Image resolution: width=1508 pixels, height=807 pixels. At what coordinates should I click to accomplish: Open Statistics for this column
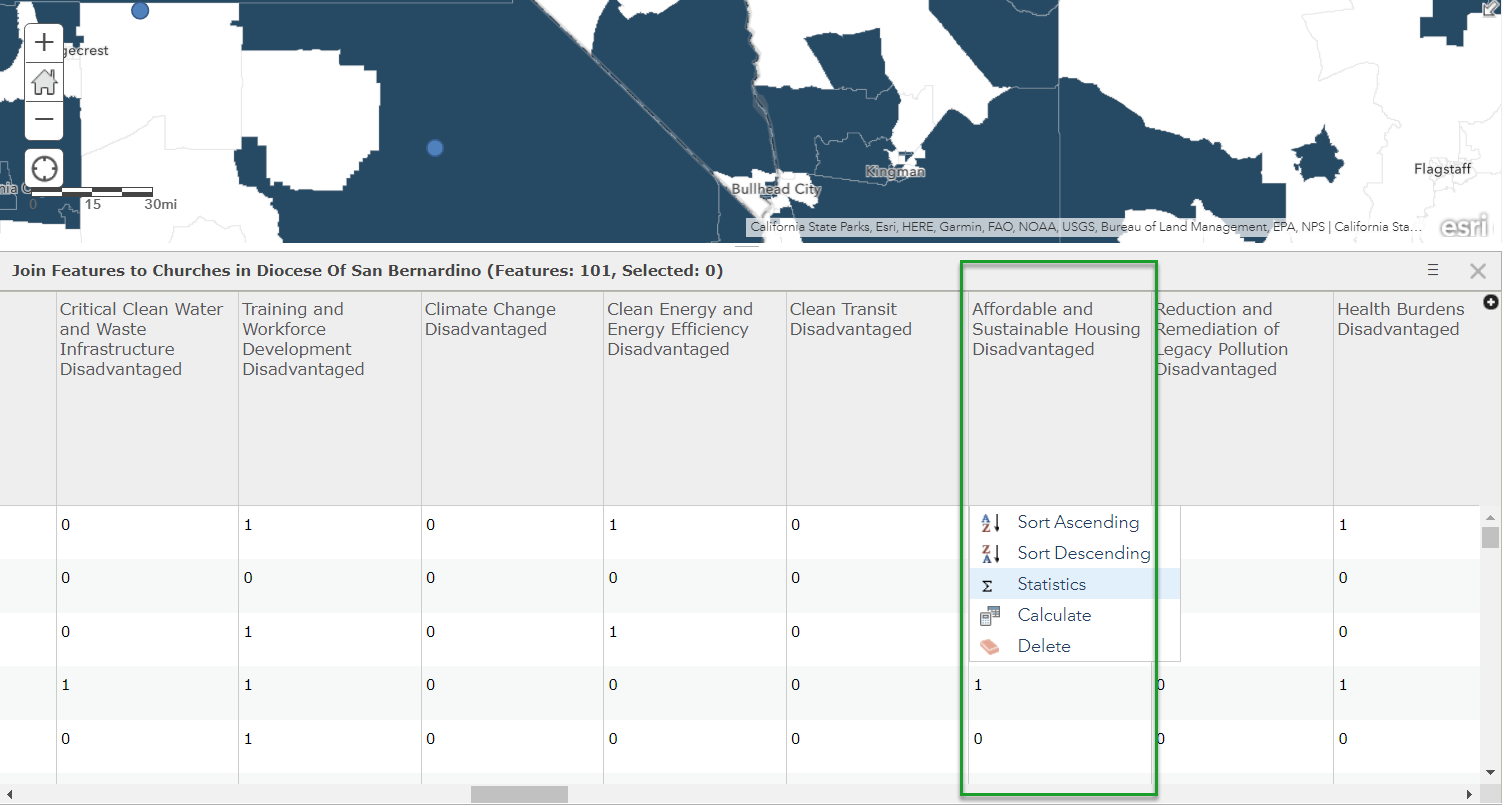point(1051,584)
